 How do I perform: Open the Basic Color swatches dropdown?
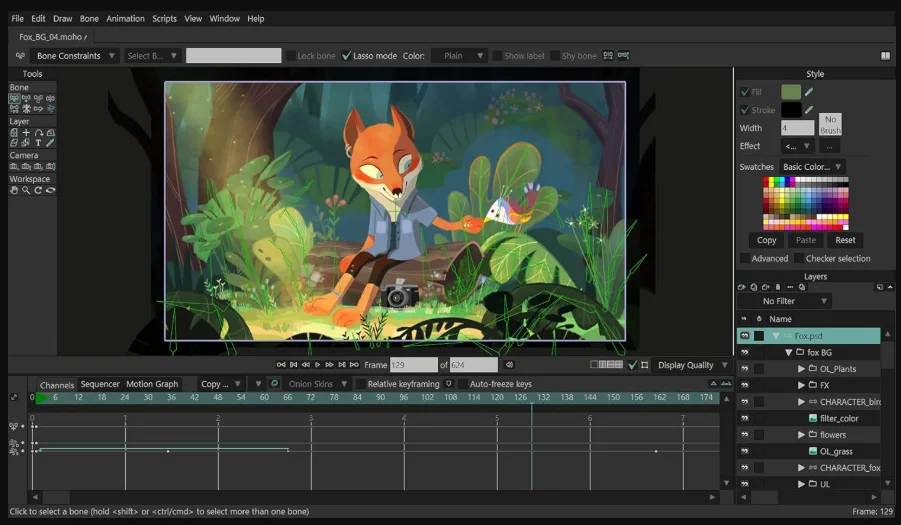pos(812,167)
